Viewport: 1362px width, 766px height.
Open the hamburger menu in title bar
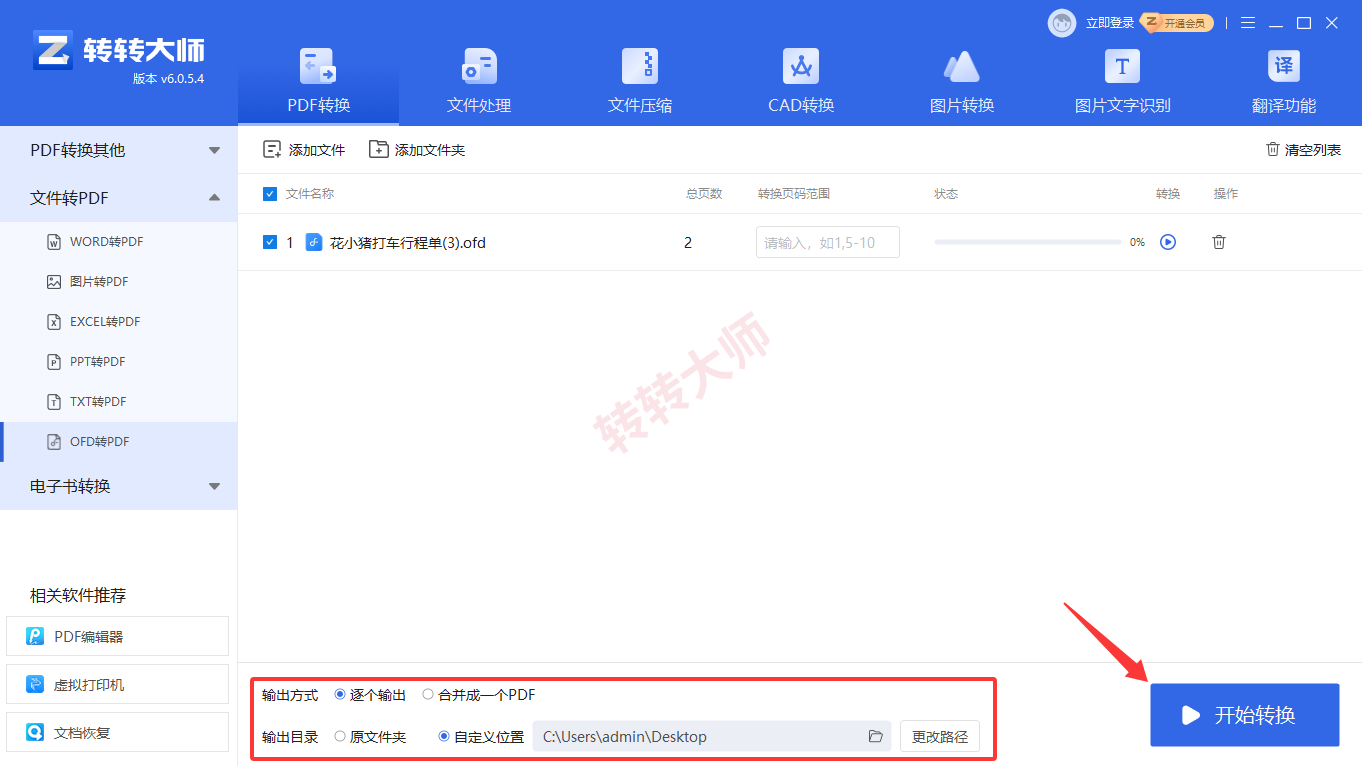[x=1248, y=23]
